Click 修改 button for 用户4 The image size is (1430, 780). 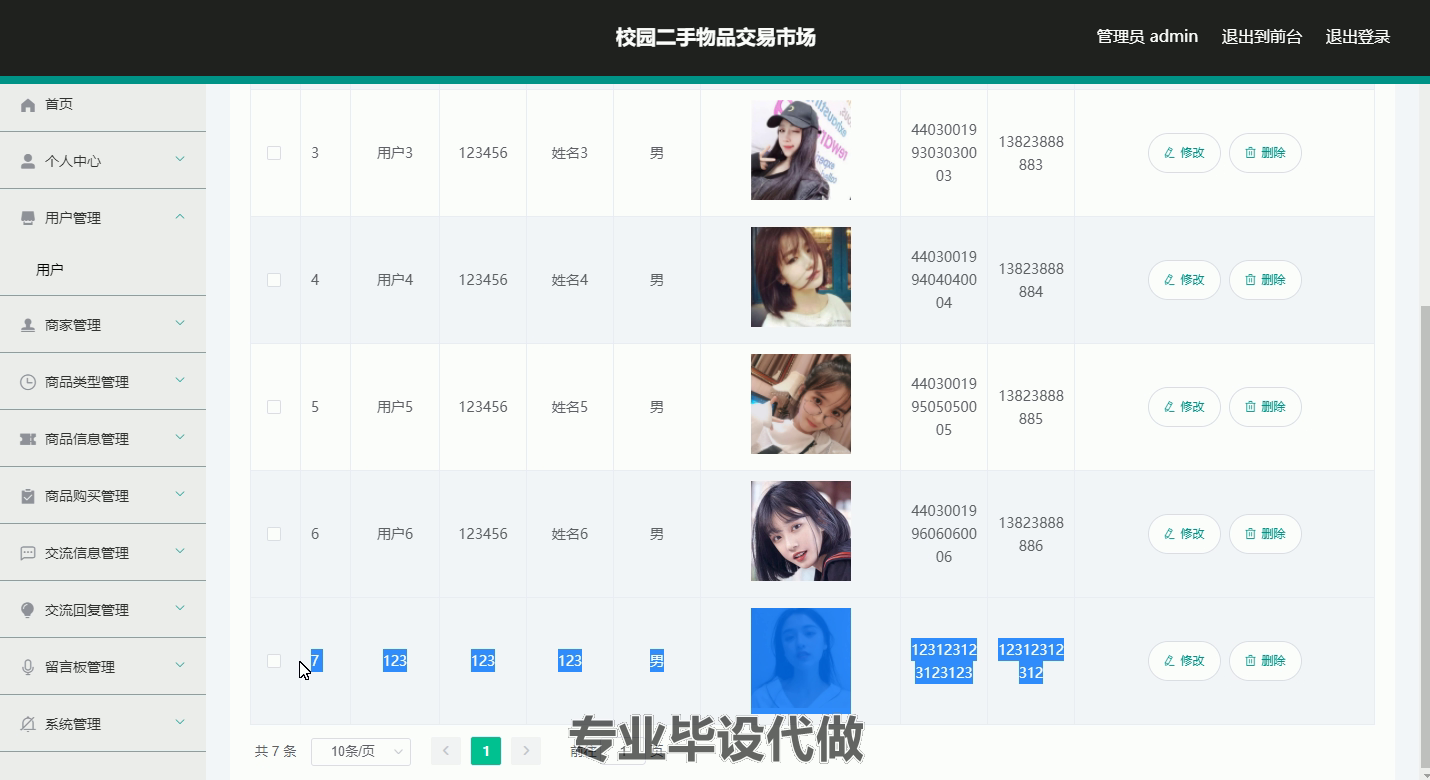1184,280
